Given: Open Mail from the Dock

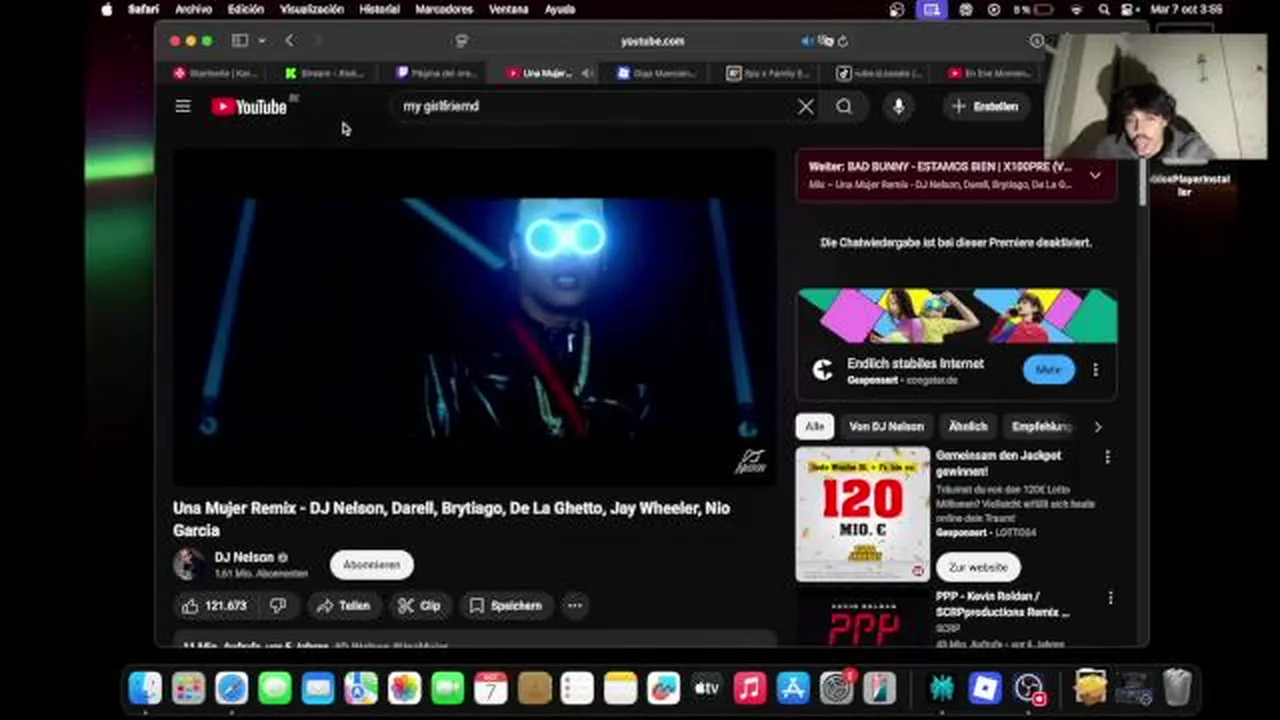Looking at the screenshot, I should pyautogui.click(x=318, y=688).
